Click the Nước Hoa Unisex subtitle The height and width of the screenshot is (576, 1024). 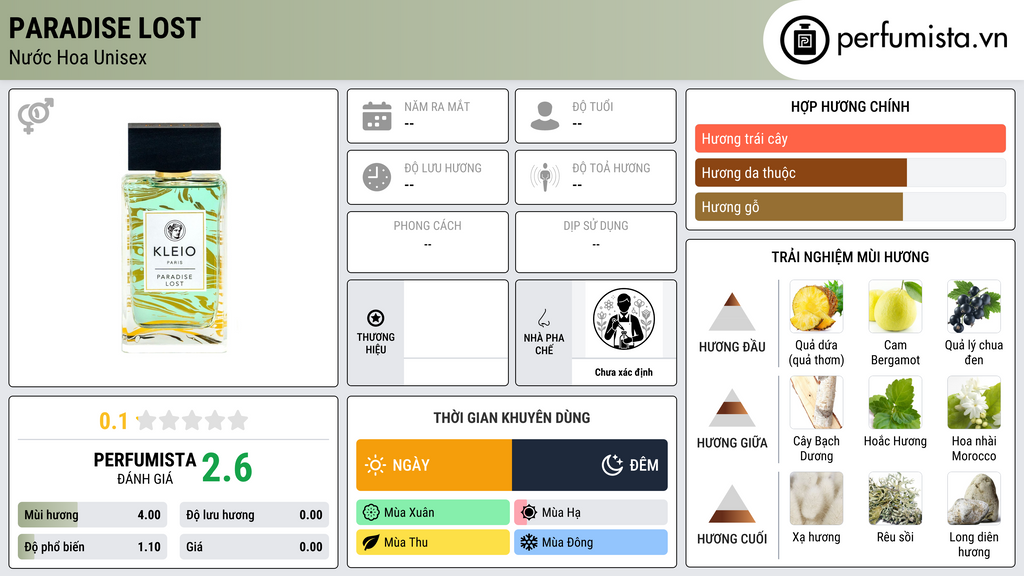(x=78, y=57)
